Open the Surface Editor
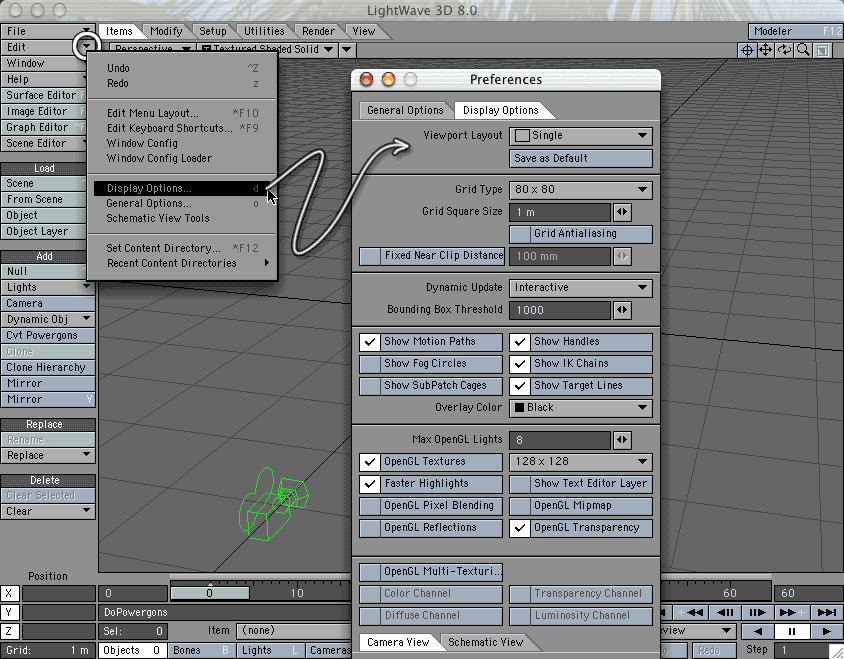Image resolution: width=844 pixels, height=659 pixels. point(44,96)
